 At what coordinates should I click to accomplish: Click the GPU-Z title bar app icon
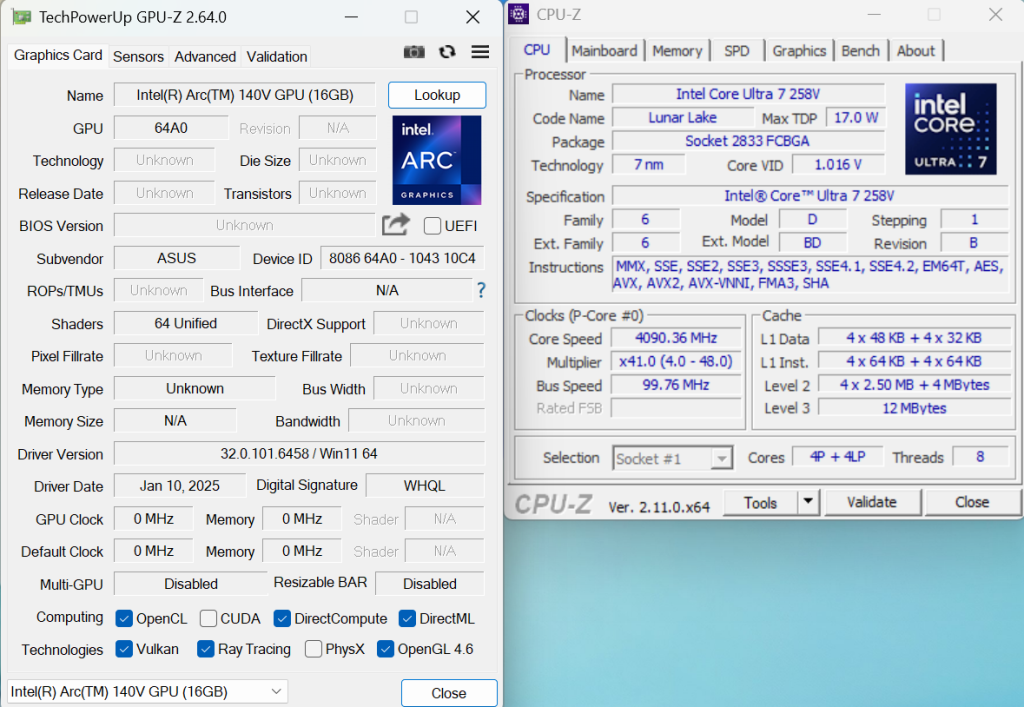point(20,17)
